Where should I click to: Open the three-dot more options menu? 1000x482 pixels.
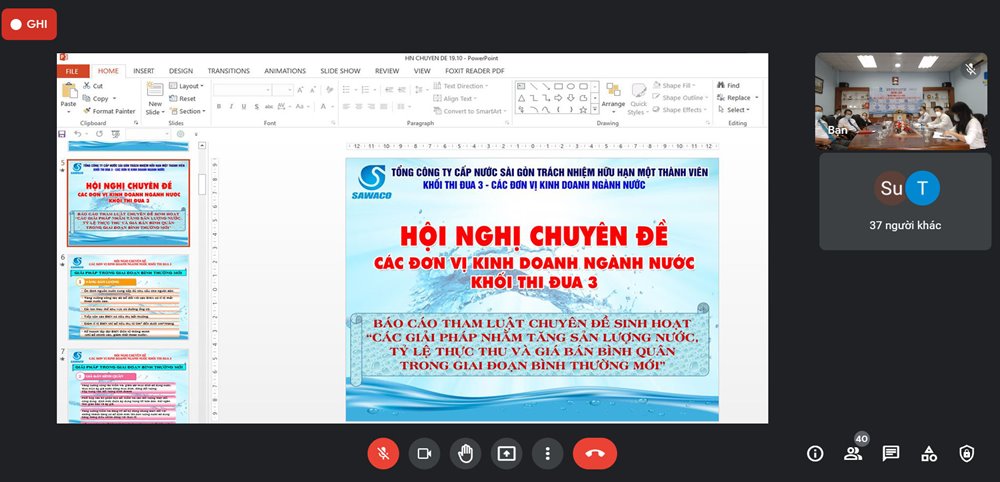(547, 453)
